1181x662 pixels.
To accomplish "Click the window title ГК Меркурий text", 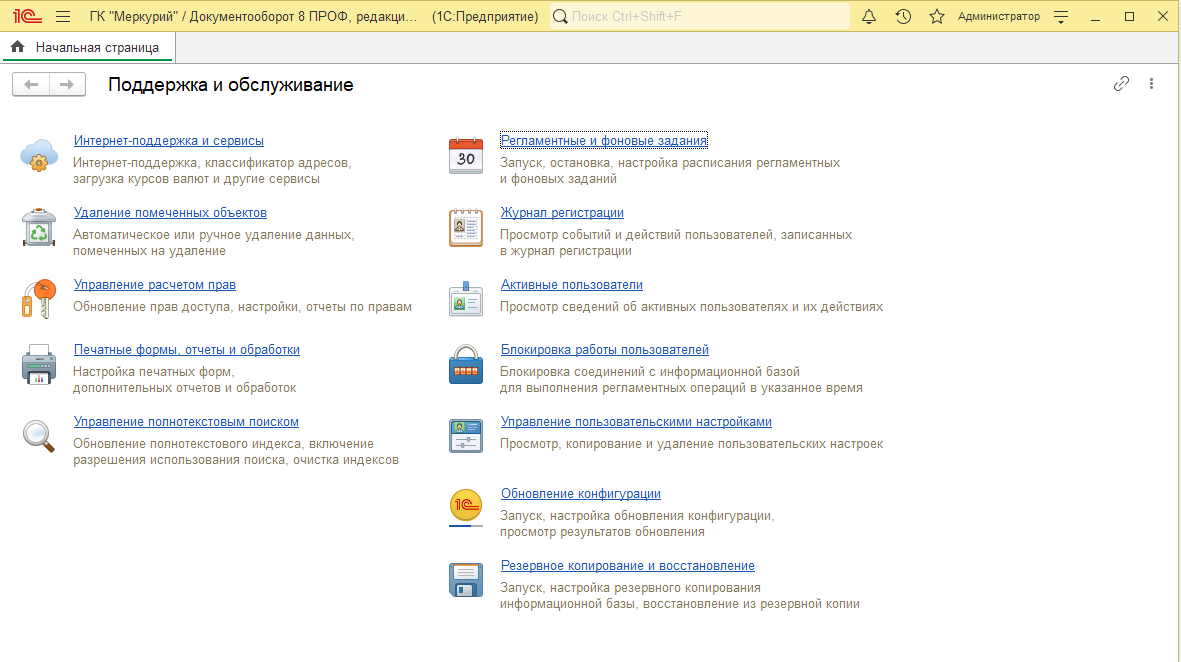I will [x=253, y=16].
